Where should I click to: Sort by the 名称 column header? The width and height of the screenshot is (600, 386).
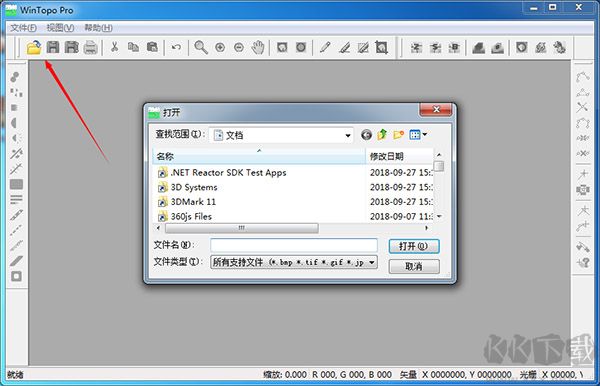tap(259, 156)
